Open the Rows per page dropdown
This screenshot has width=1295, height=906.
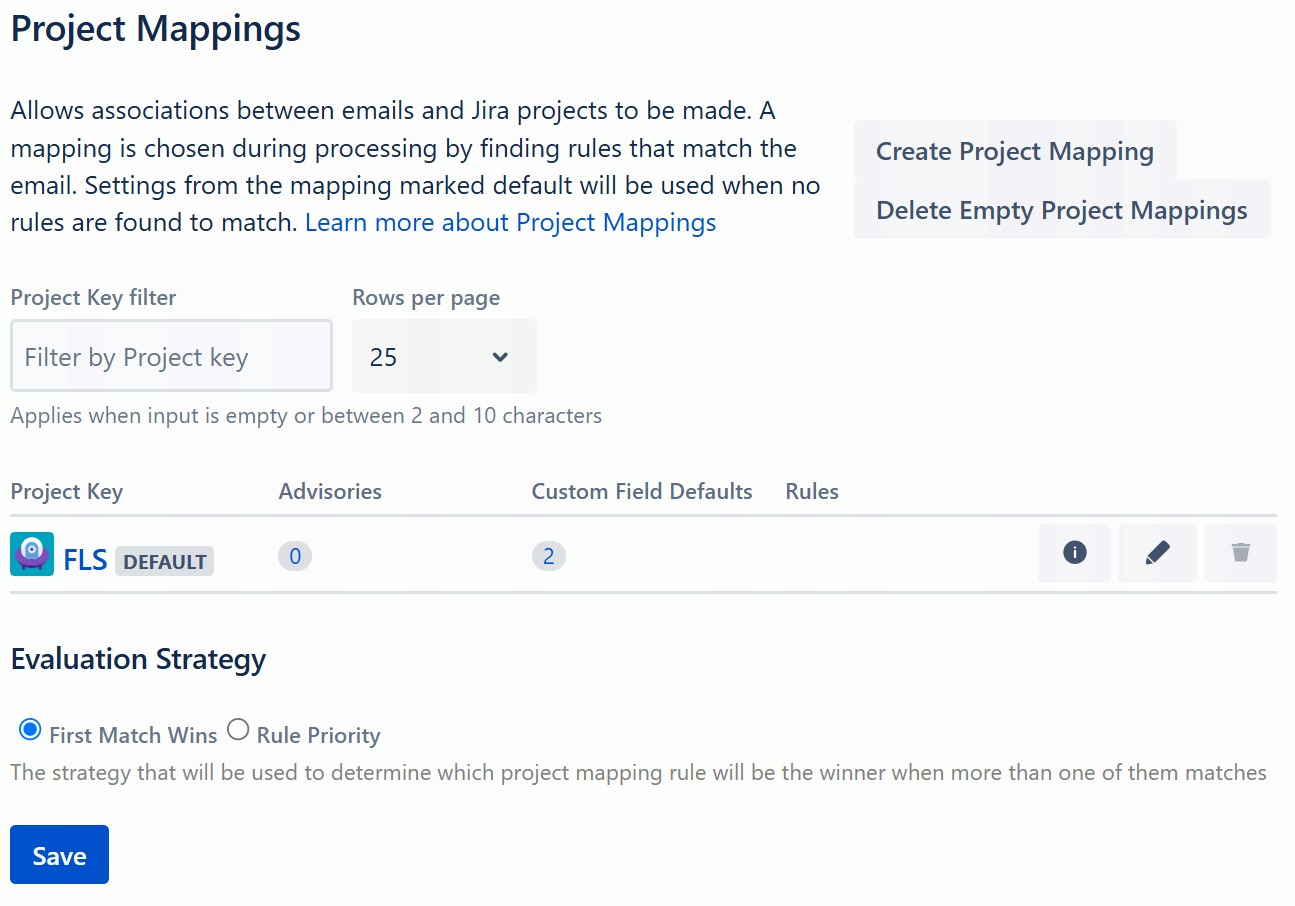pos(443,356)
